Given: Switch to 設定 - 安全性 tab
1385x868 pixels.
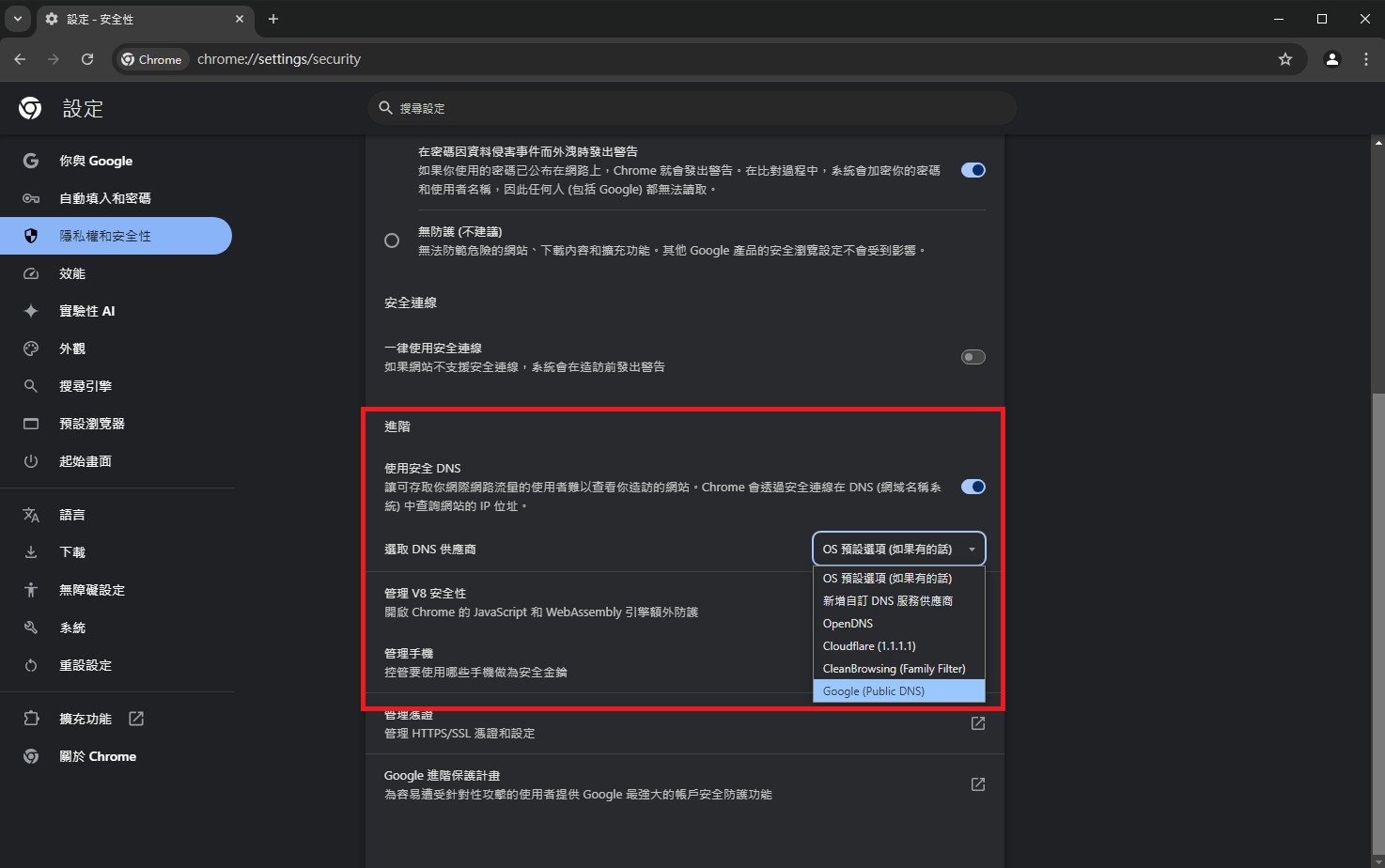Looking at the screenshot, I should (145, 19).
